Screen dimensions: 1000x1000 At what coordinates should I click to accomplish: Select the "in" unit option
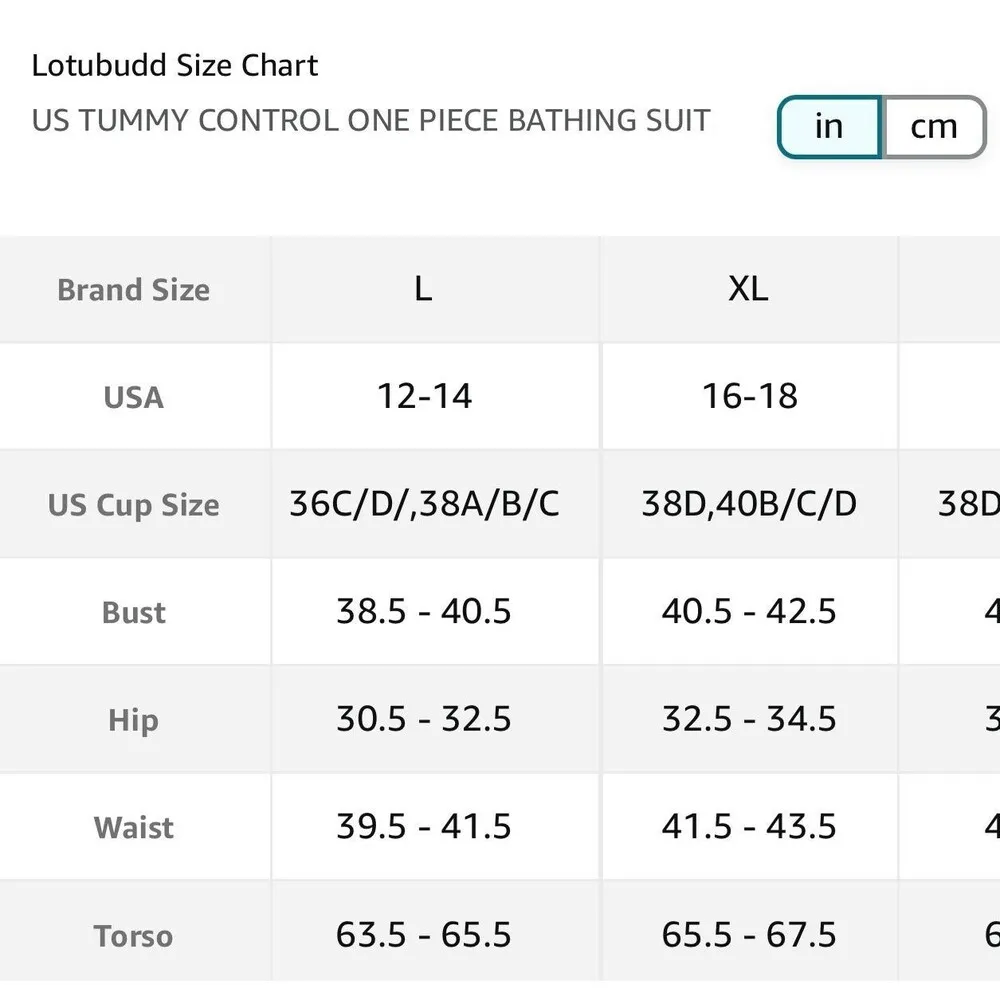(x=828, y=127)
